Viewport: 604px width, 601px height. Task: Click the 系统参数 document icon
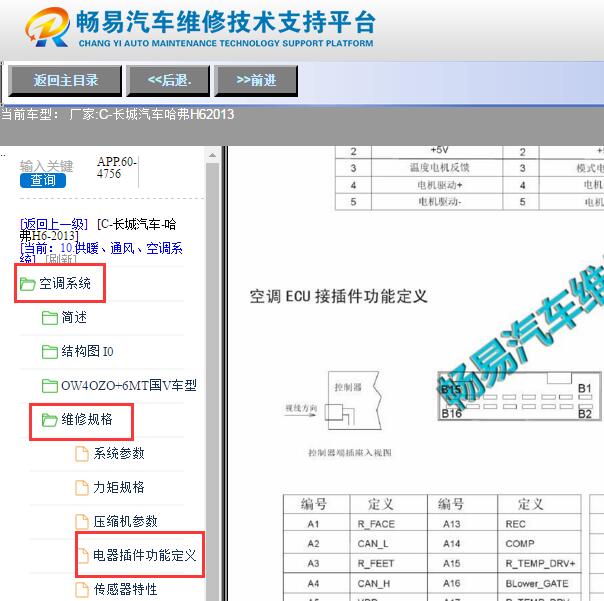point(82,453)
